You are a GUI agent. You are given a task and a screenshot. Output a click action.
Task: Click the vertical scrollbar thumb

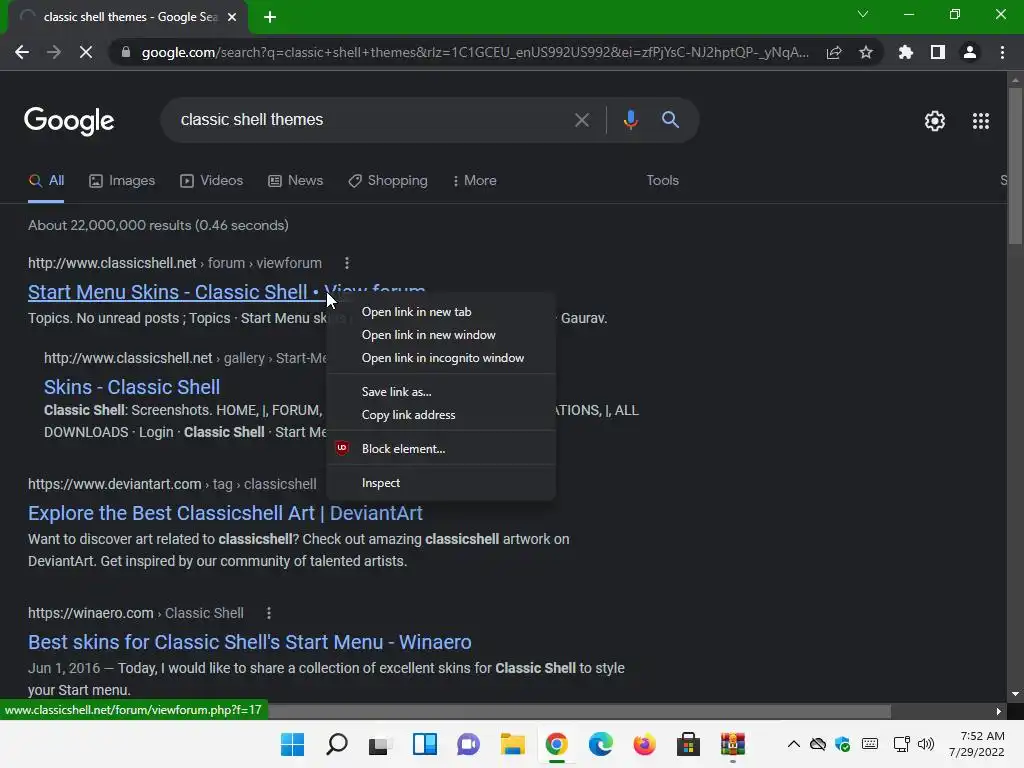tap(1015, 166)
